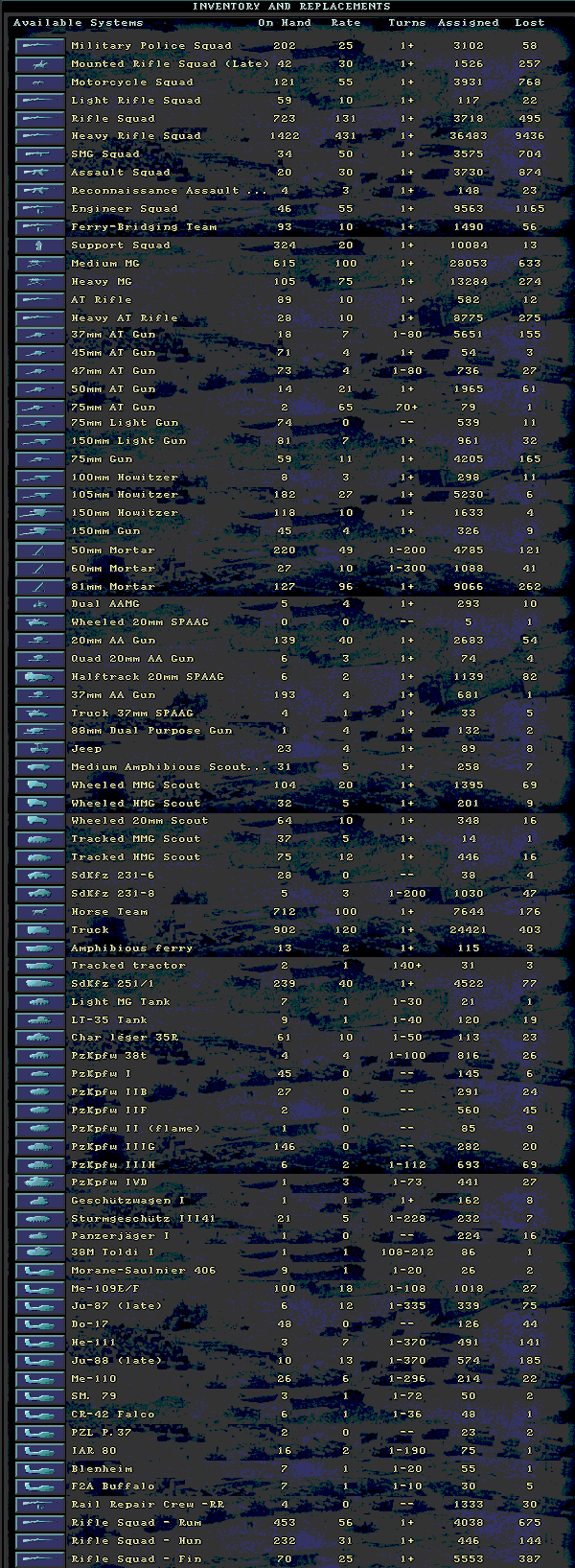Click the Motorcycle Squad unit icon
This screenshot has width=575, height=1568.
39,82
